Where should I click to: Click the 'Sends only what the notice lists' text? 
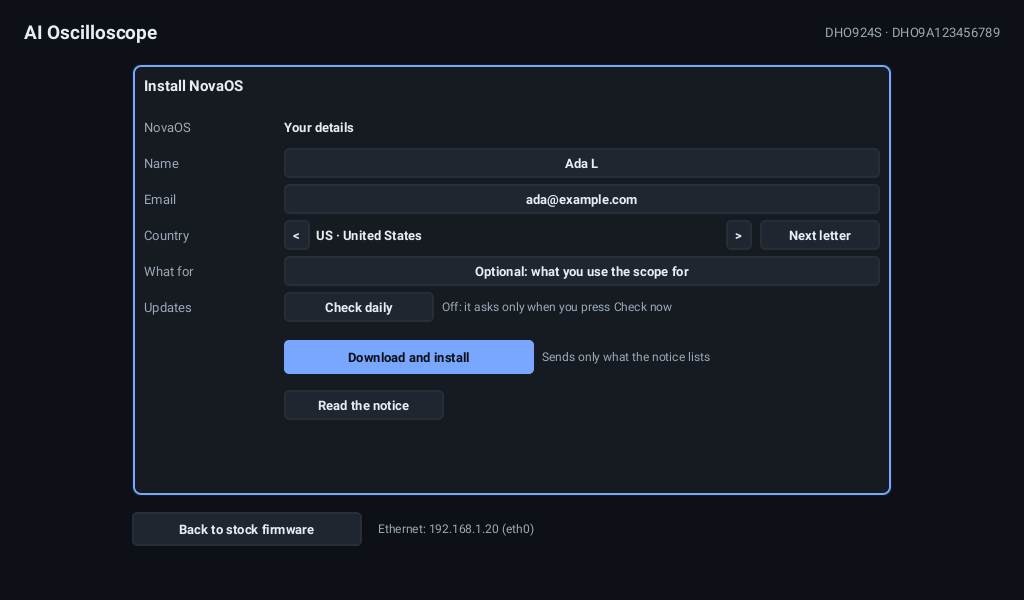tap(626, 357)
